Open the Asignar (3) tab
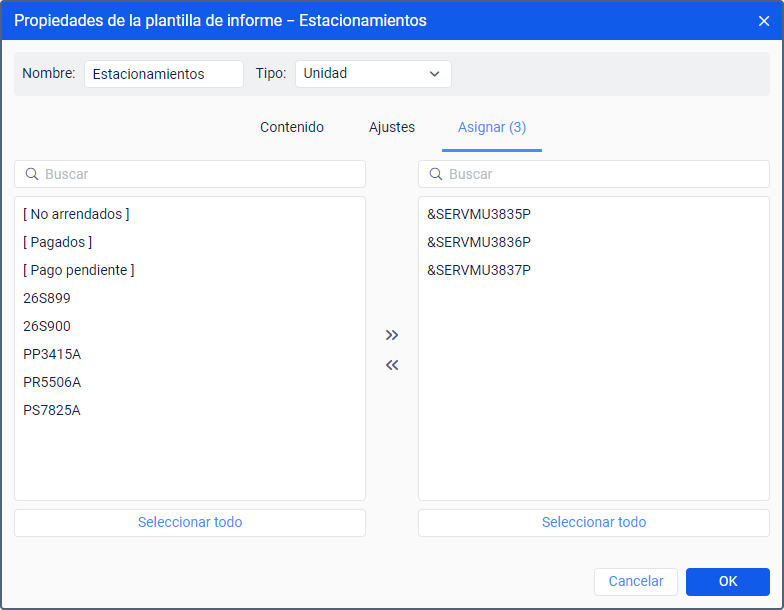 (492, 127)
